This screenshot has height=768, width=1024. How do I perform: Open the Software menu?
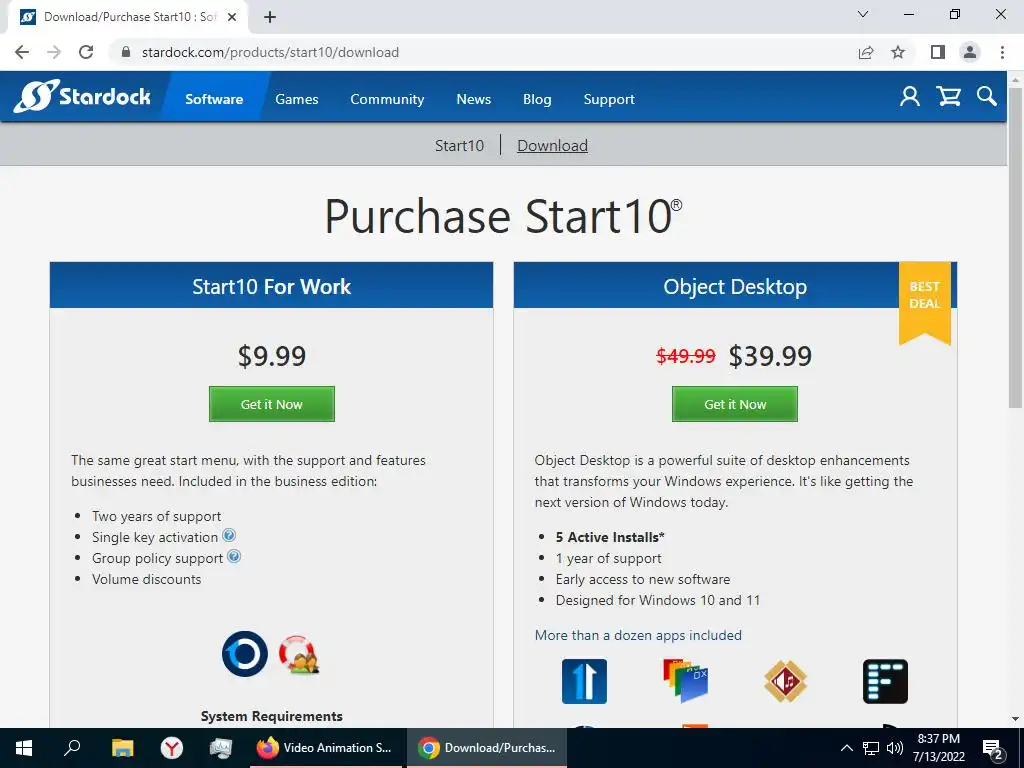click(x=214, y=99)
